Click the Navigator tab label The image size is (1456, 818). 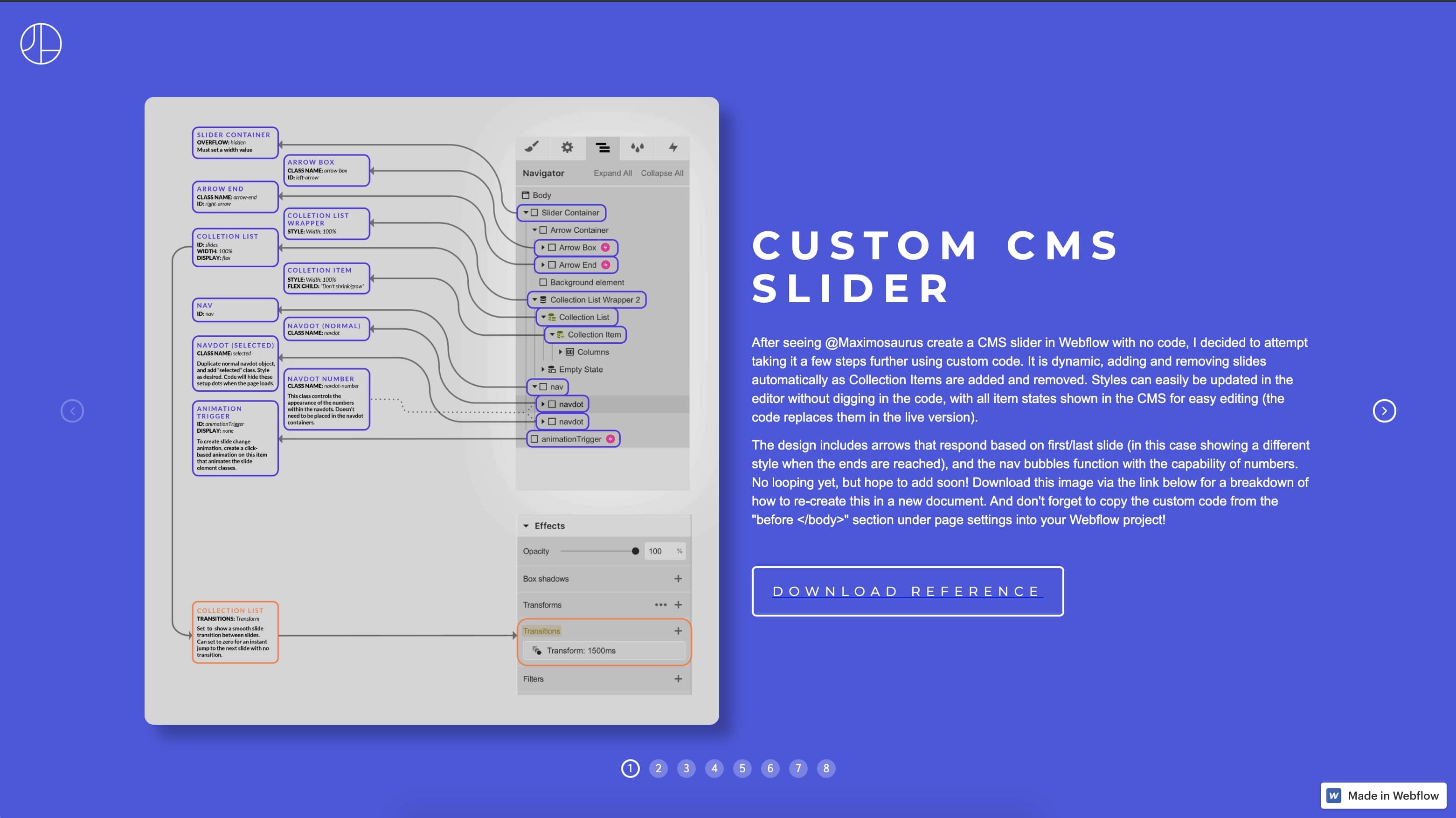543,173
